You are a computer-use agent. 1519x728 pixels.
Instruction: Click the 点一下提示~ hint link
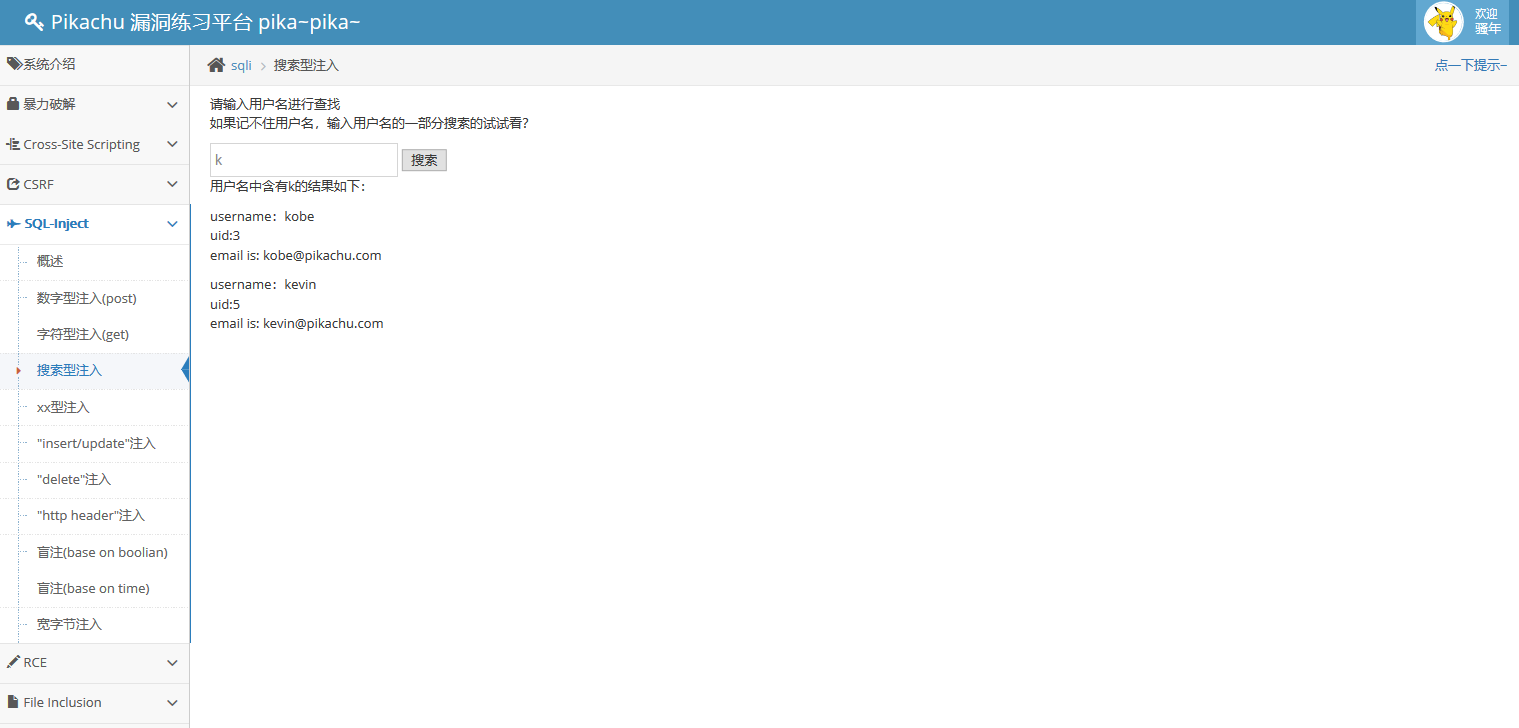coord(1470,65)
